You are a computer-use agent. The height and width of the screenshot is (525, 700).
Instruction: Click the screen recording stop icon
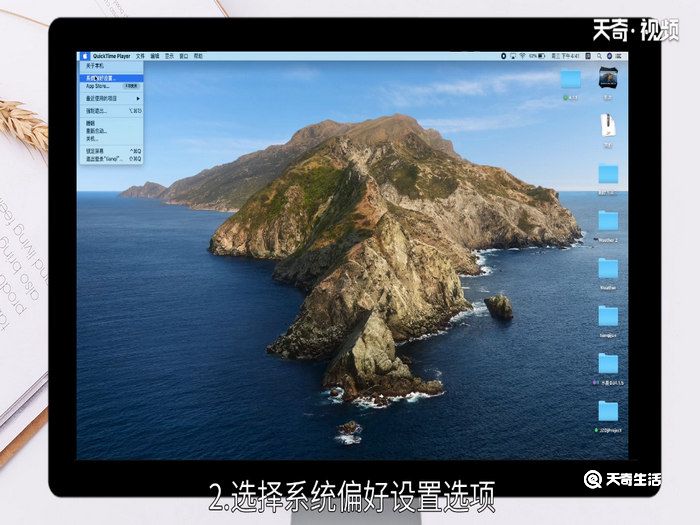click(503, 56)
